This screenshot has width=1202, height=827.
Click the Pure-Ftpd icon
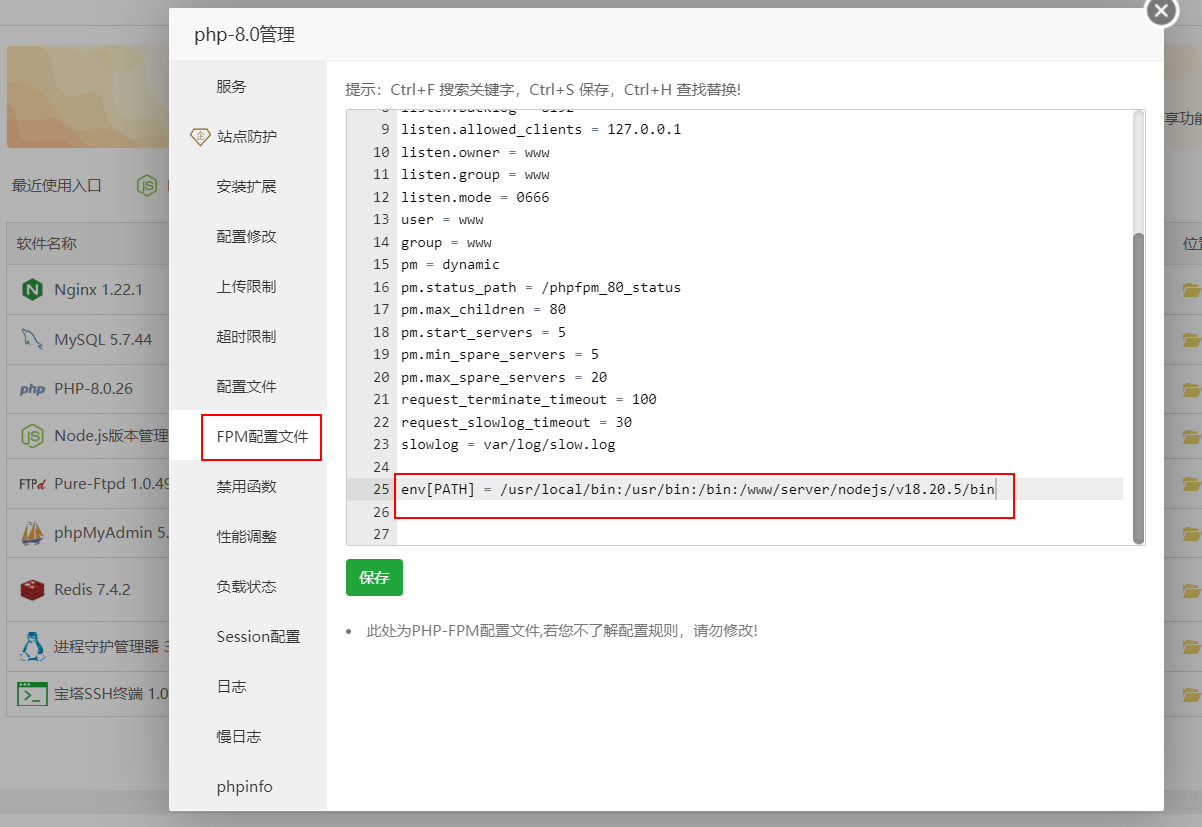(32, 485)
